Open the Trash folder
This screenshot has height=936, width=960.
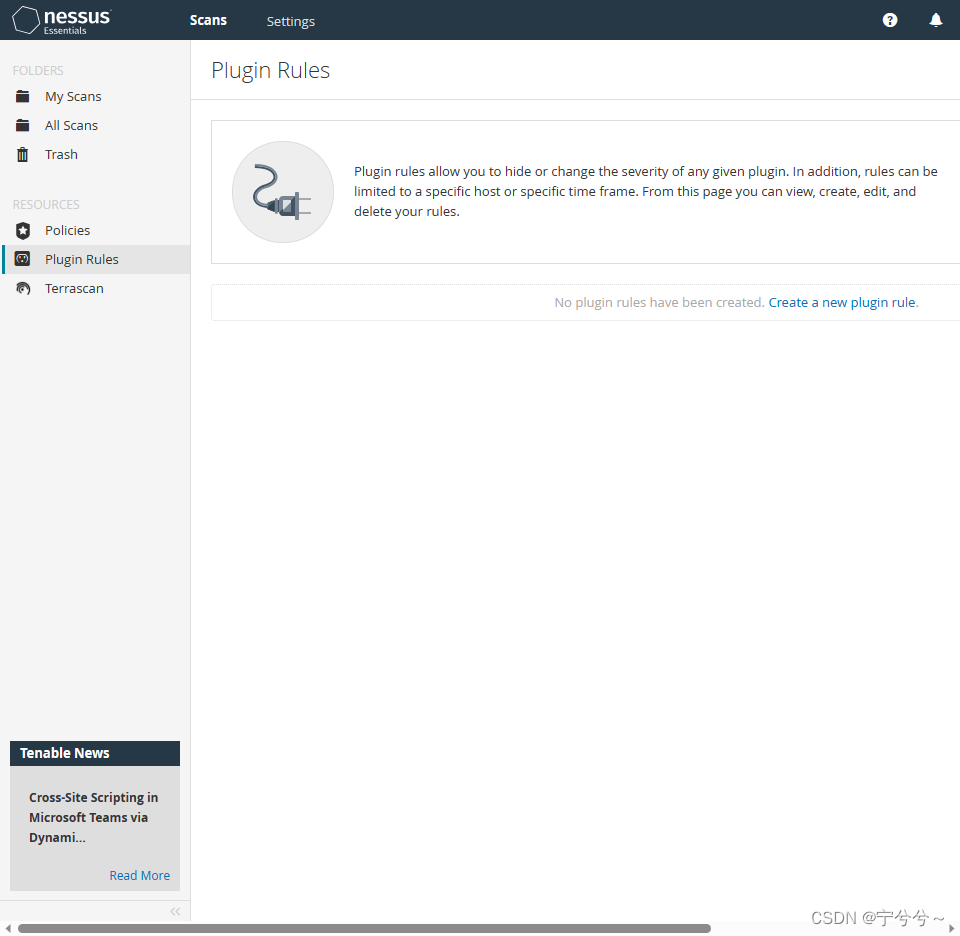tap(61, 154)
